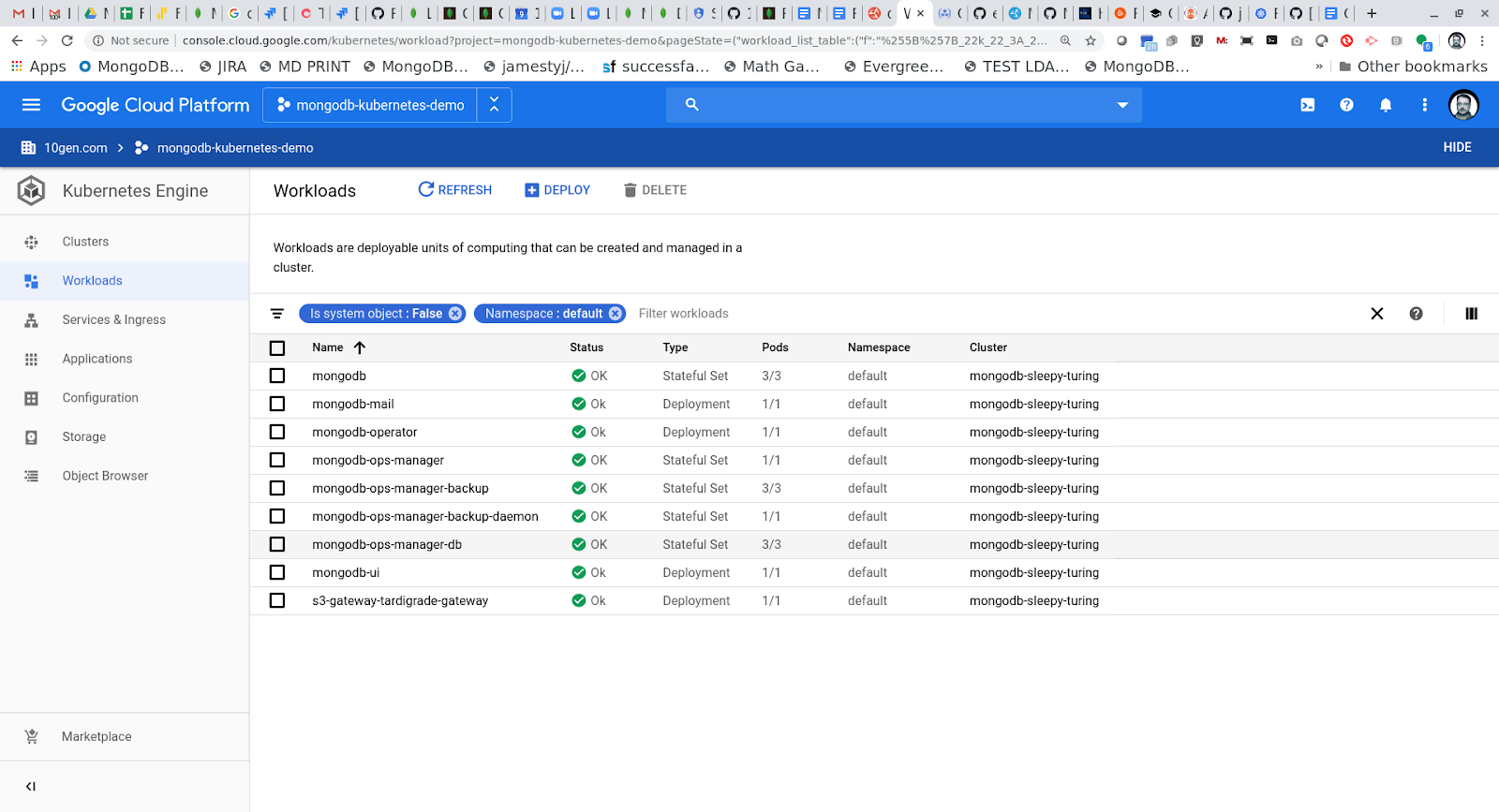1499x812 pixels.
Task: Click the notifications bell icon
Action: (x=1385, y=105)
